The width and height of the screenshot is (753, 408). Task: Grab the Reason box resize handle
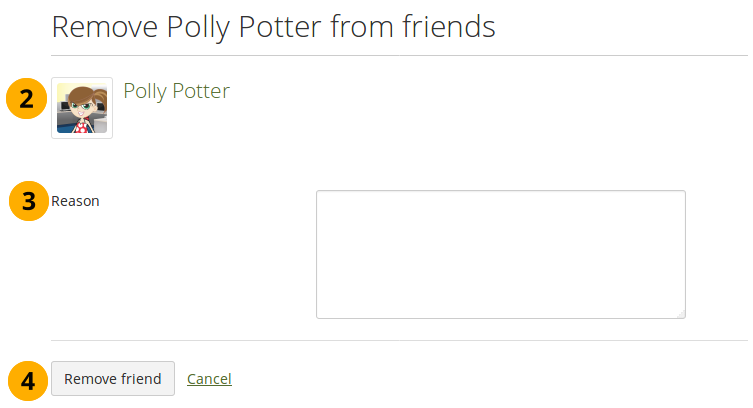679,312
